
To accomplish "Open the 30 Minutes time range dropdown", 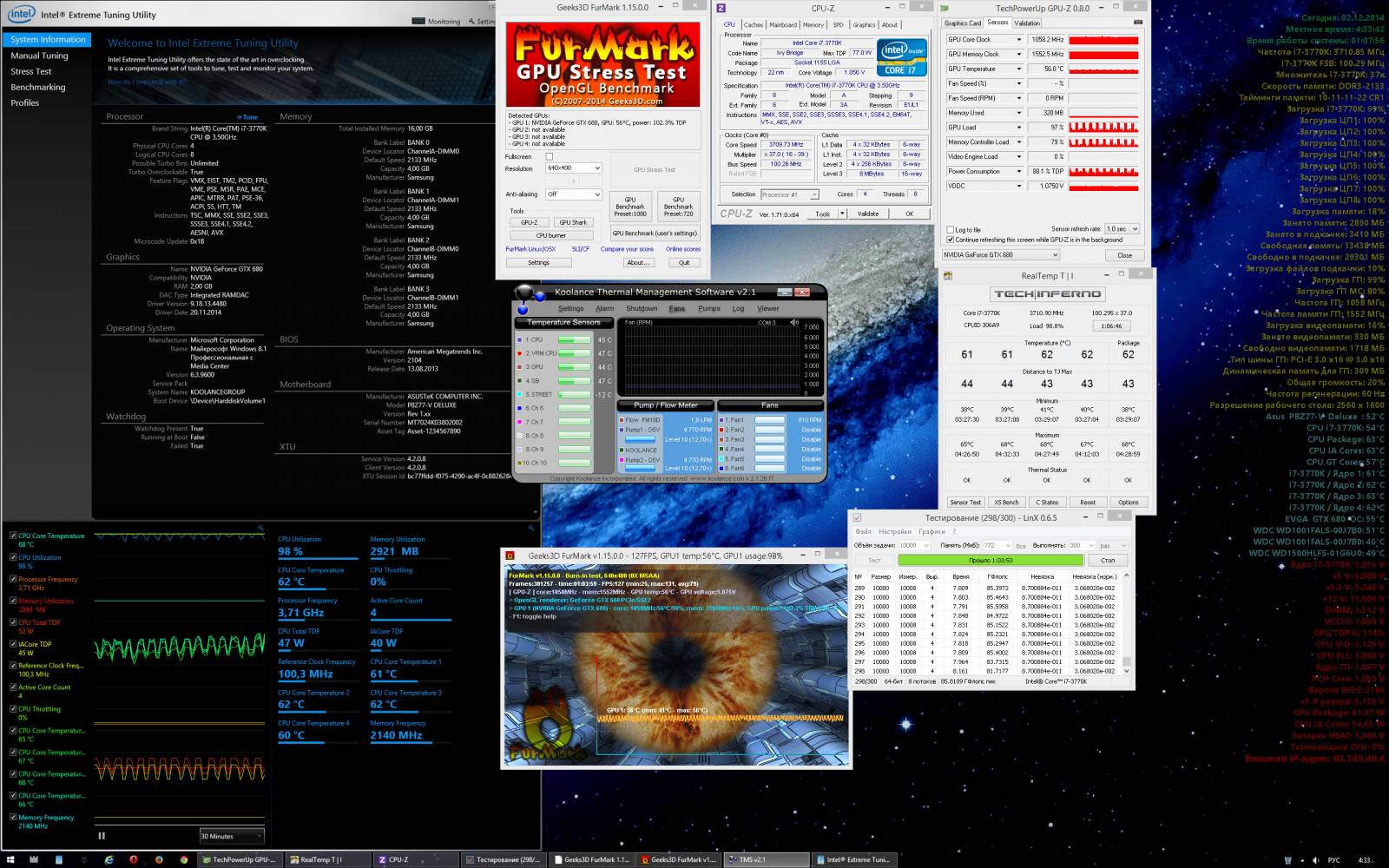I will tap(232, 836).
